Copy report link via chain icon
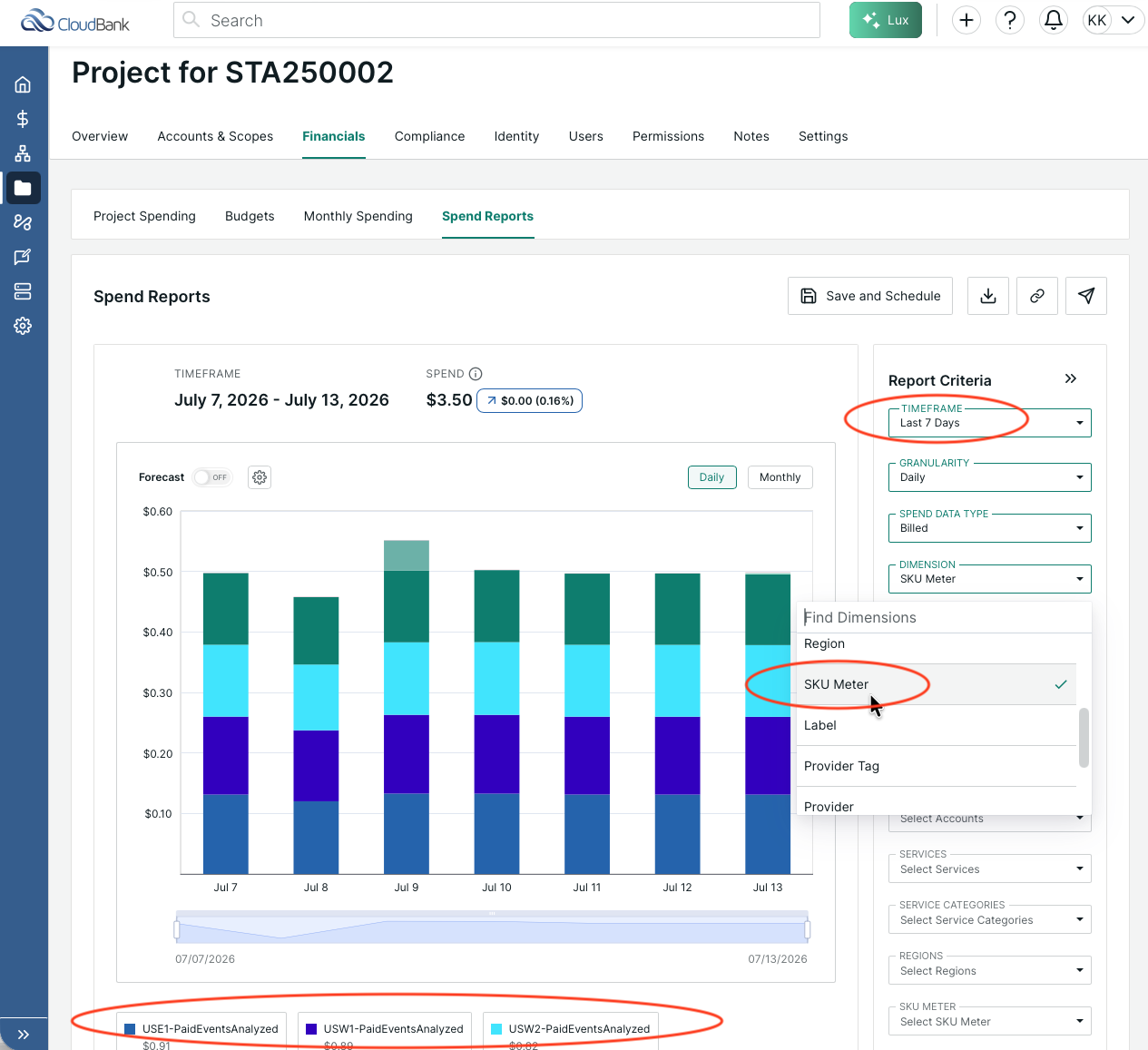 (x=1037, y=296)
